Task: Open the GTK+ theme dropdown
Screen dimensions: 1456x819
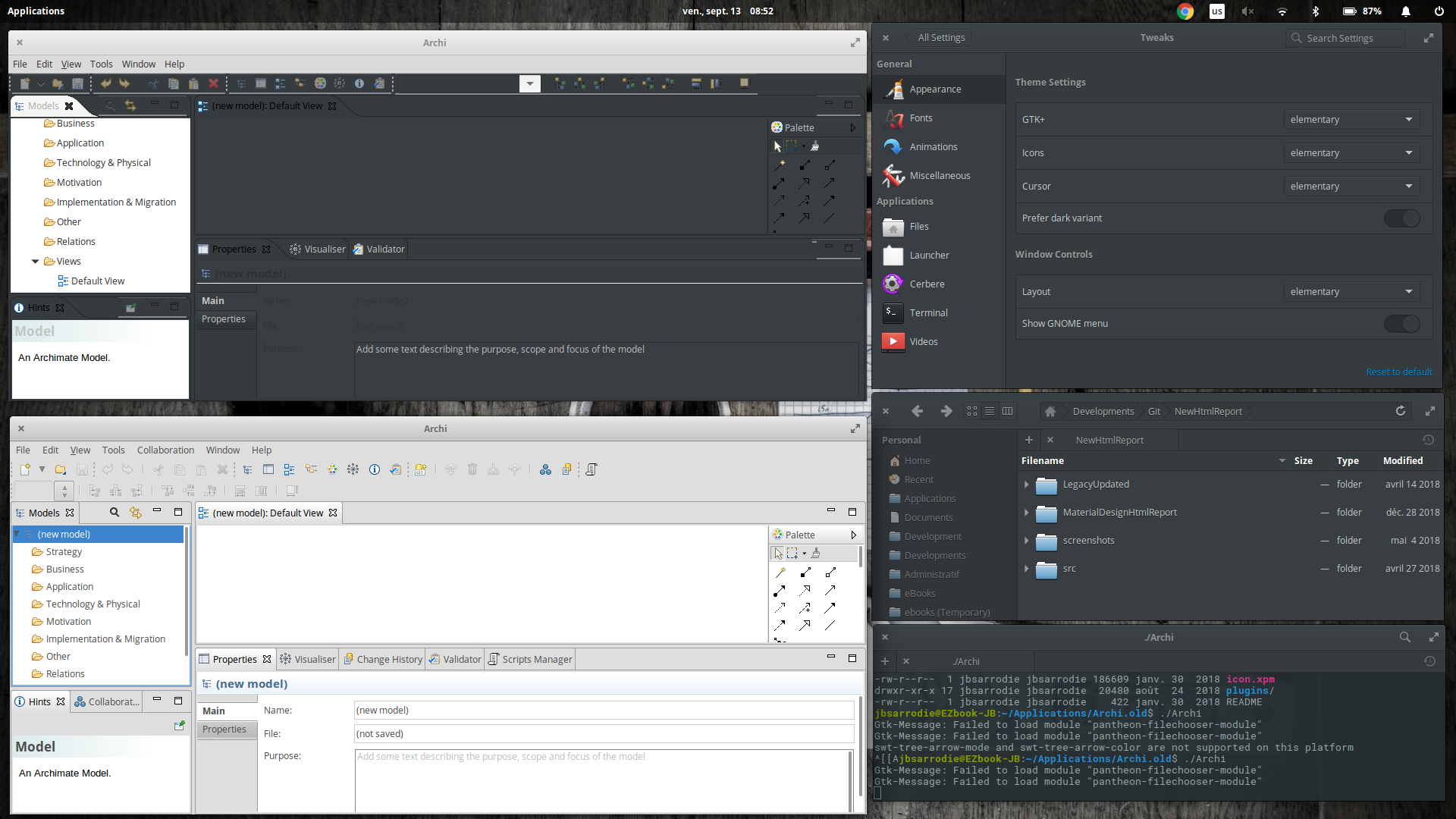Action: (1351, 119)
